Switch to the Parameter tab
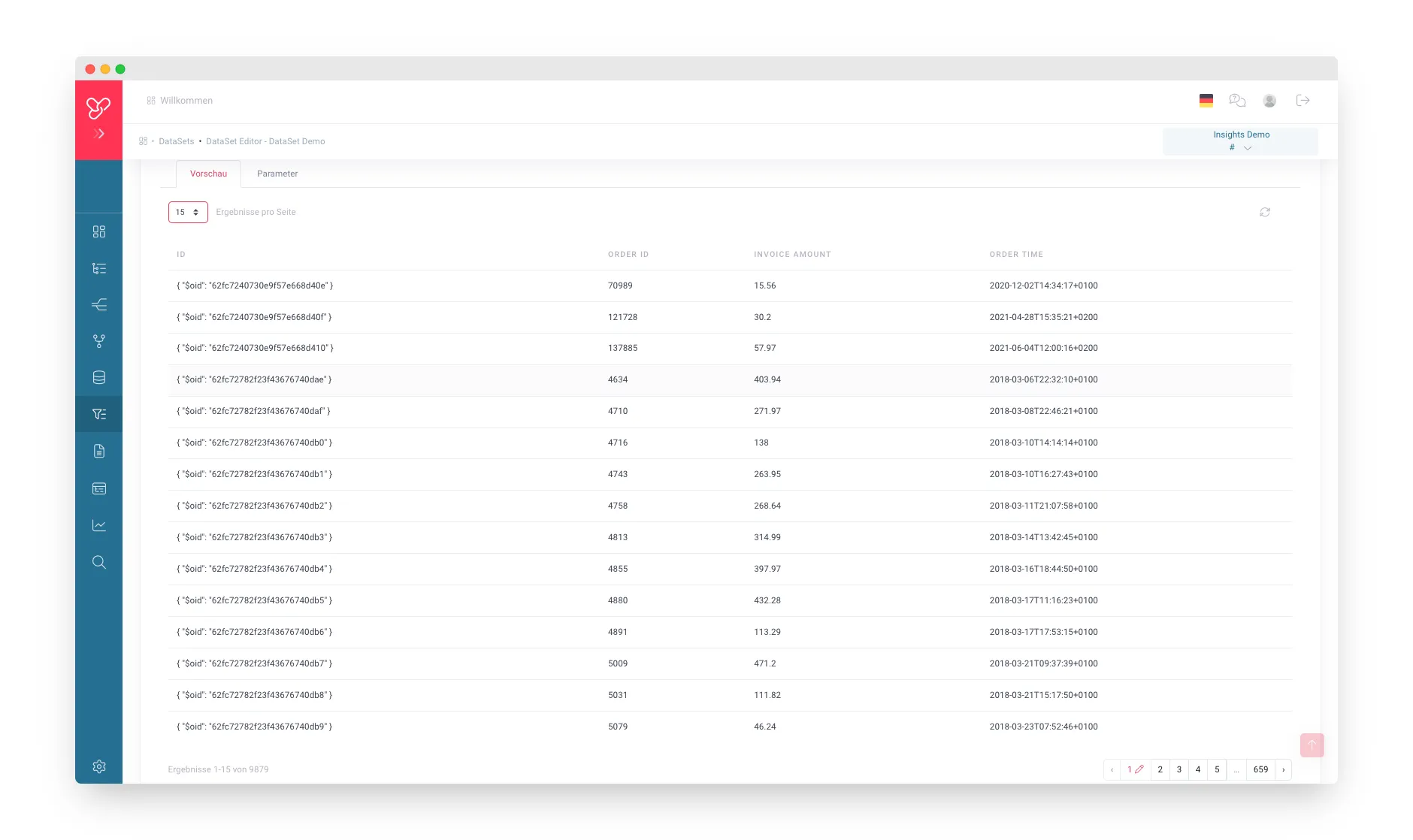The width and height of the screenshot is (1413, 840). 277,174
